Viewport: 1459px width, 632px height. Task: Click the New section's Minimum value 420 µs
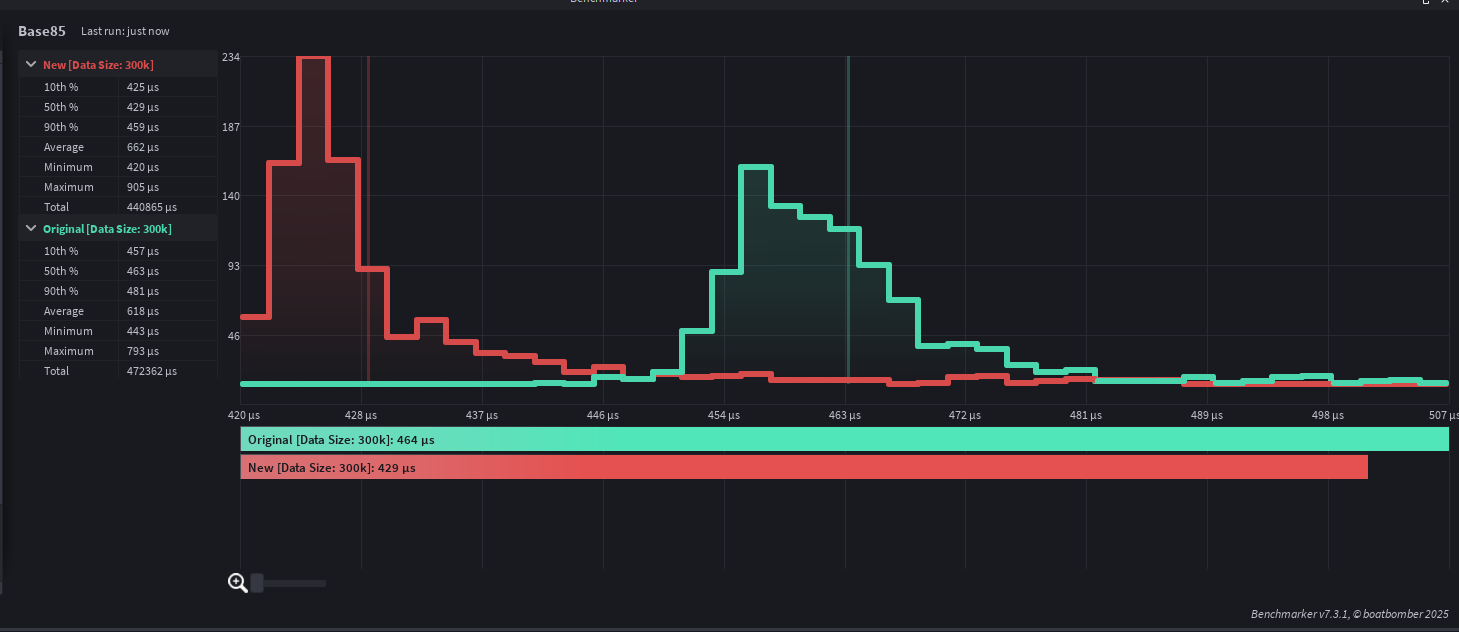tap(142, 167)
